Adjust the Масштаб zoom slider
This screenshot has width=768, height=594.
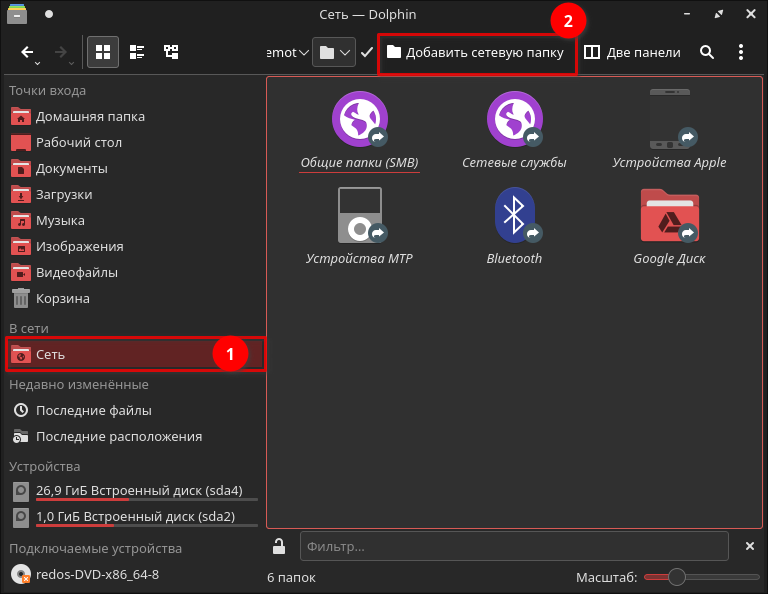[x=677, y=577]
